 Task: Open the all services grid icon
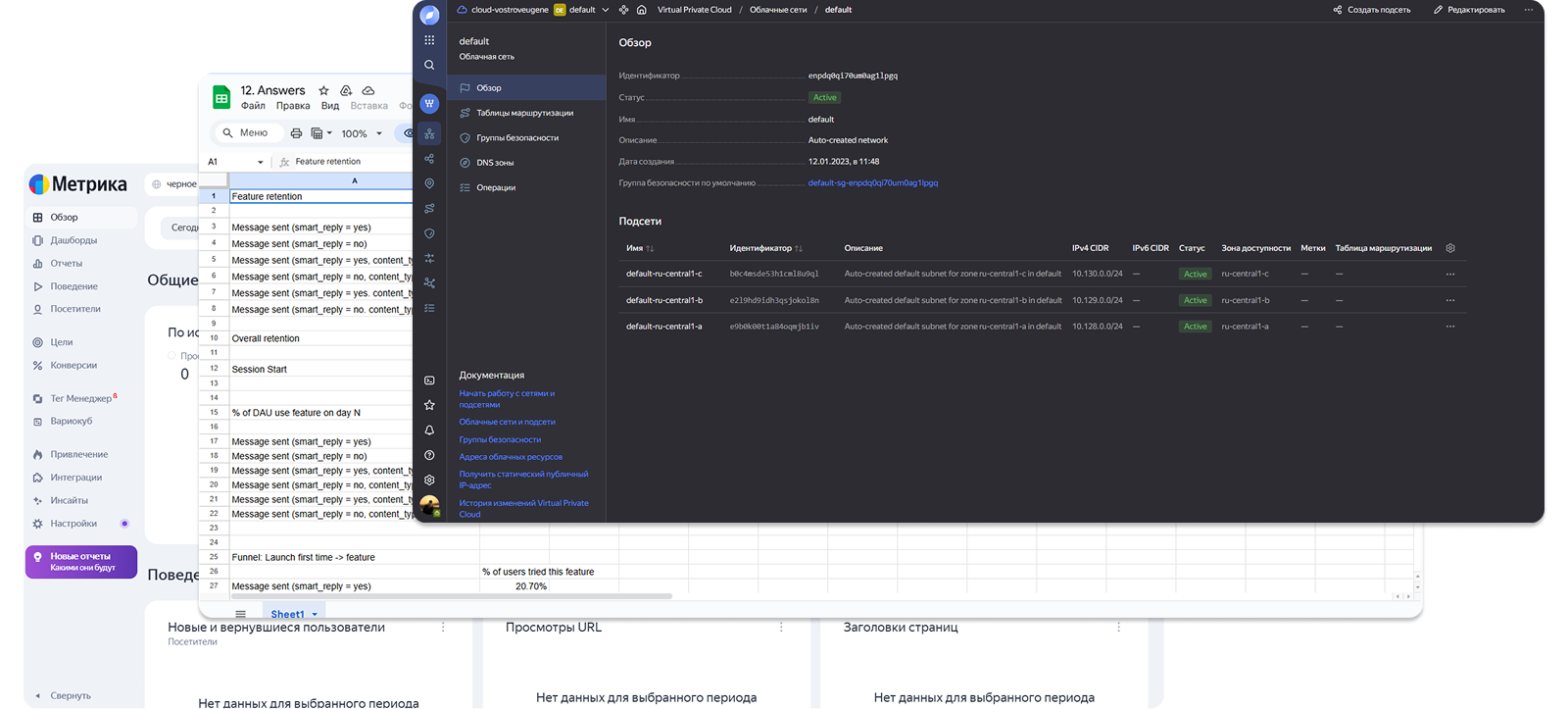coord(429,40)
